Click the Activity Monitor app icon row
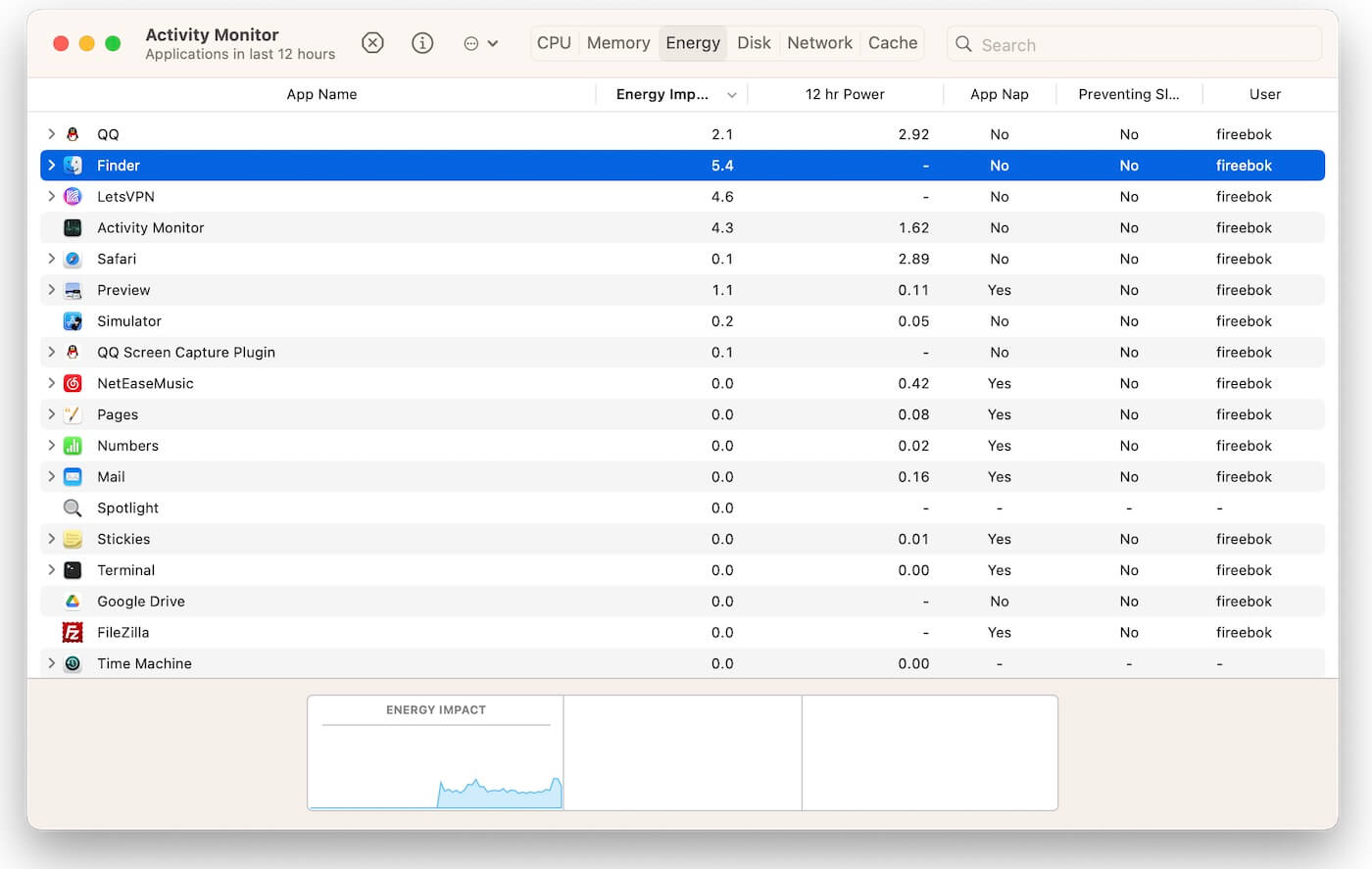This screenshot has height=869, width=1372. click(73, 227)
